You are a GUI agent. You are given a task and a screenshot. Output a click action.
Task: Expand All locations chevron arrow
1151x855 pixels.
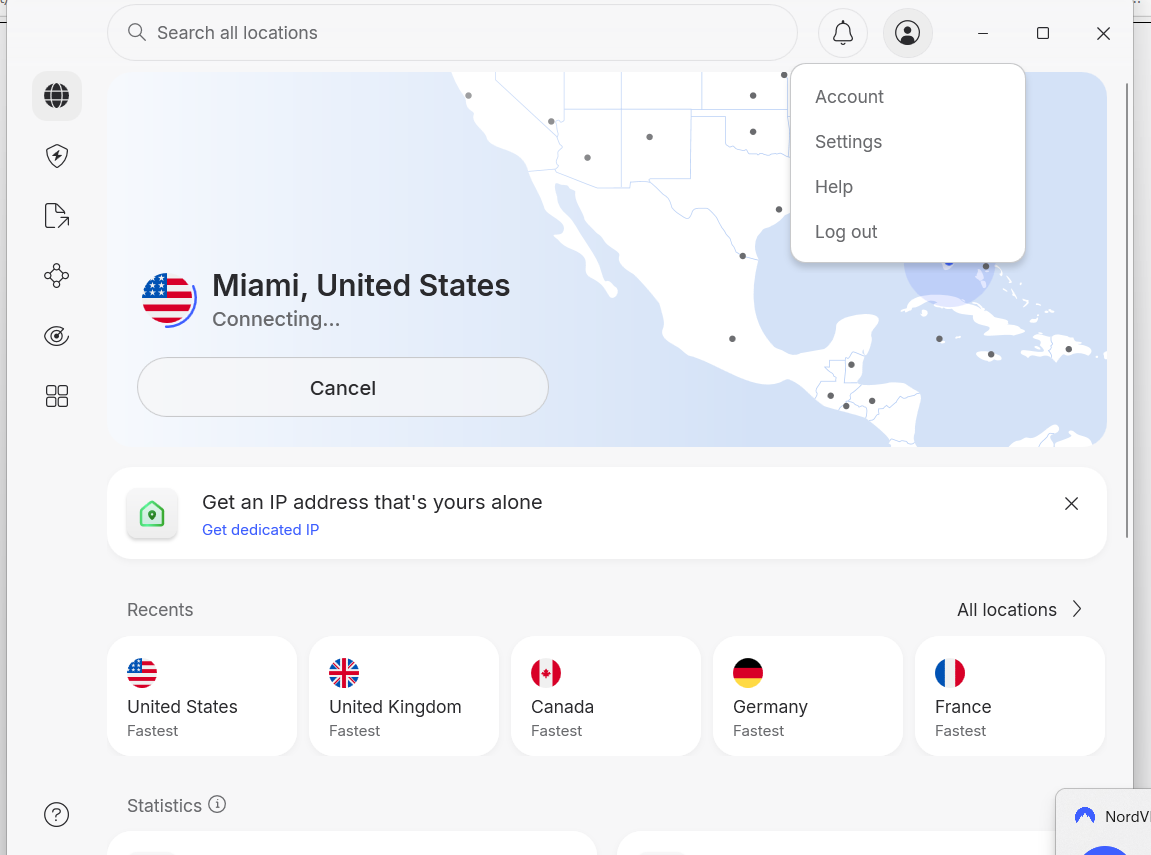[x=1077, y=609]
